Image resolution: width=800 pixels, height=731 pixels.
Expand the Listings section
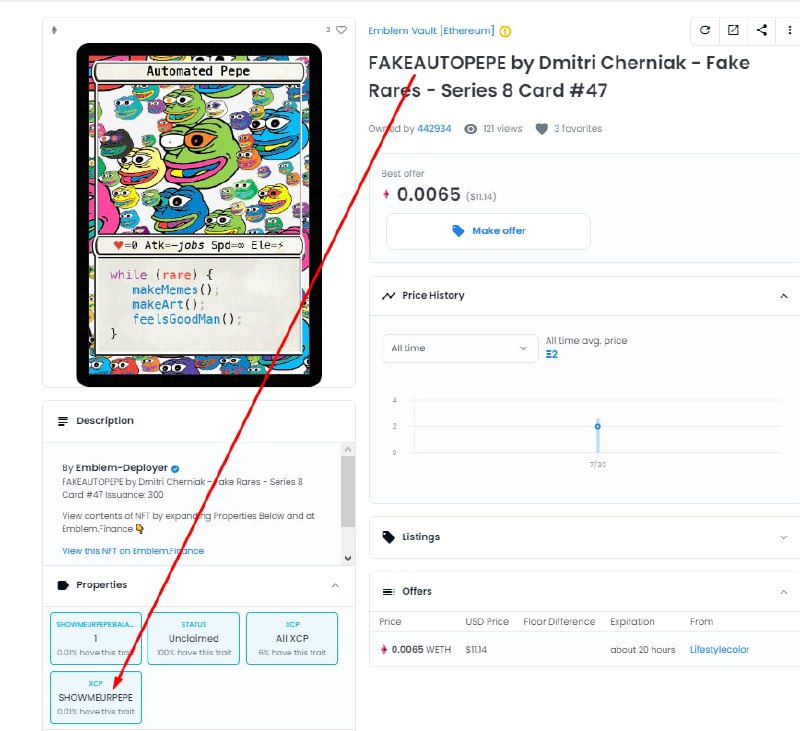click(x=784, y=537)
